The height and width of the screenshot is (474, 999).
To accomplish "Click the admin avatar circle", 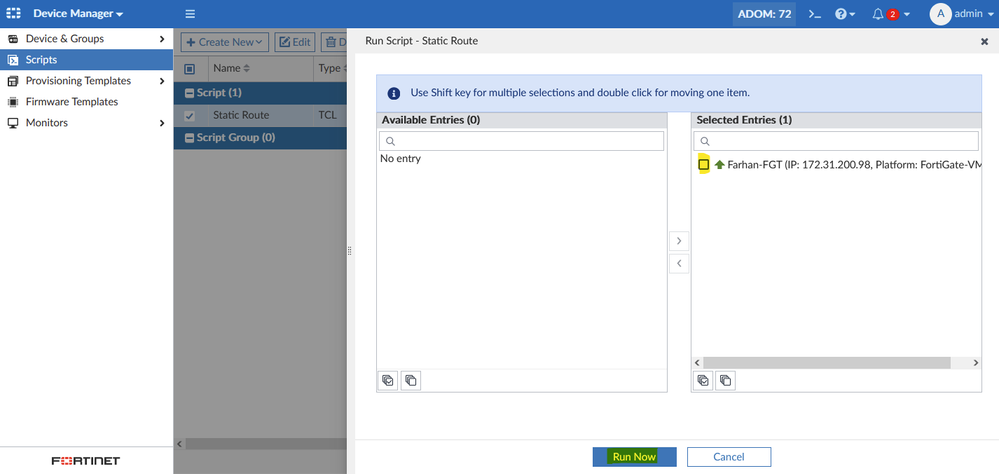I will tap(940, 13).
